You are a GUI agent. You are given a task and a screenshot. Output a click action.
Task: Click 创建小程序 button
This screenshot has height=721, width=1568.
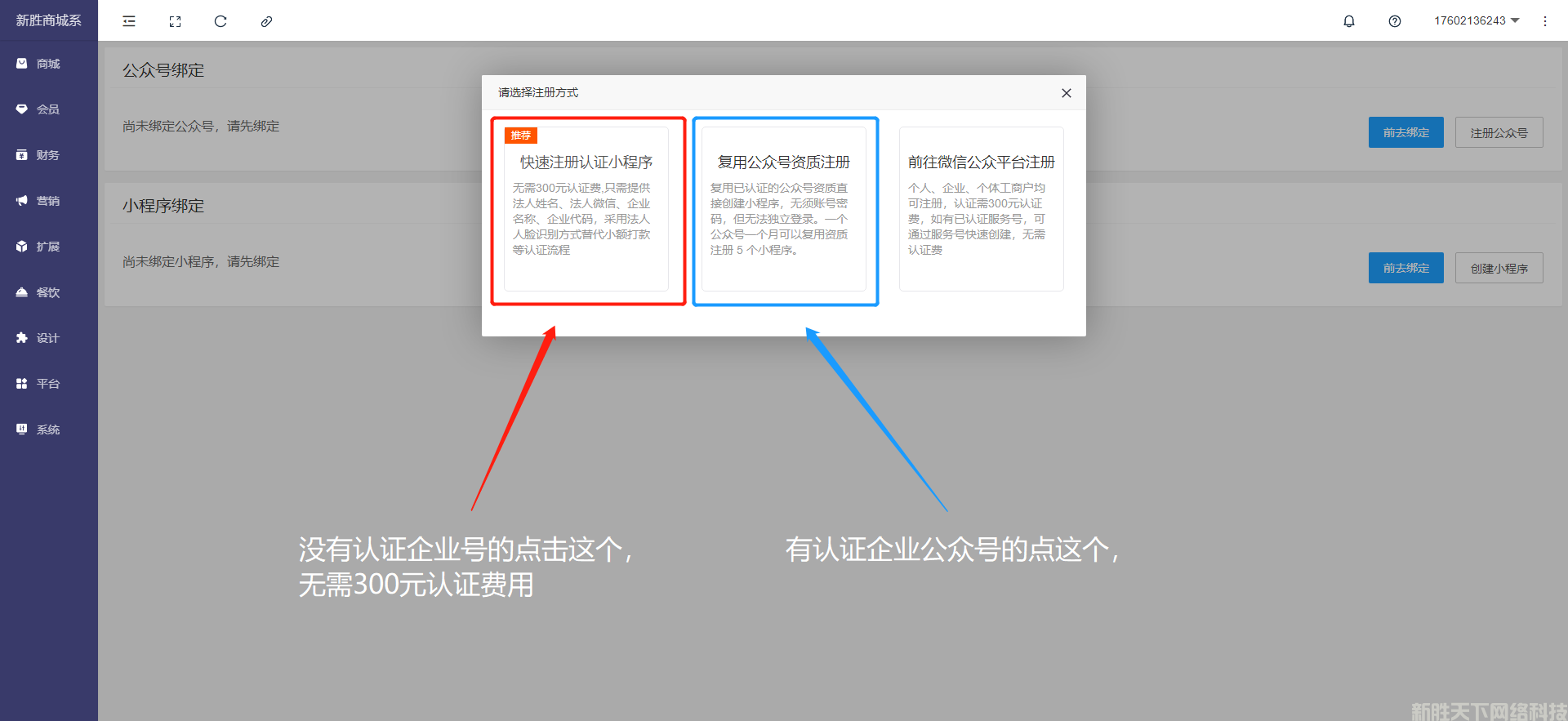coord(1499,269)
